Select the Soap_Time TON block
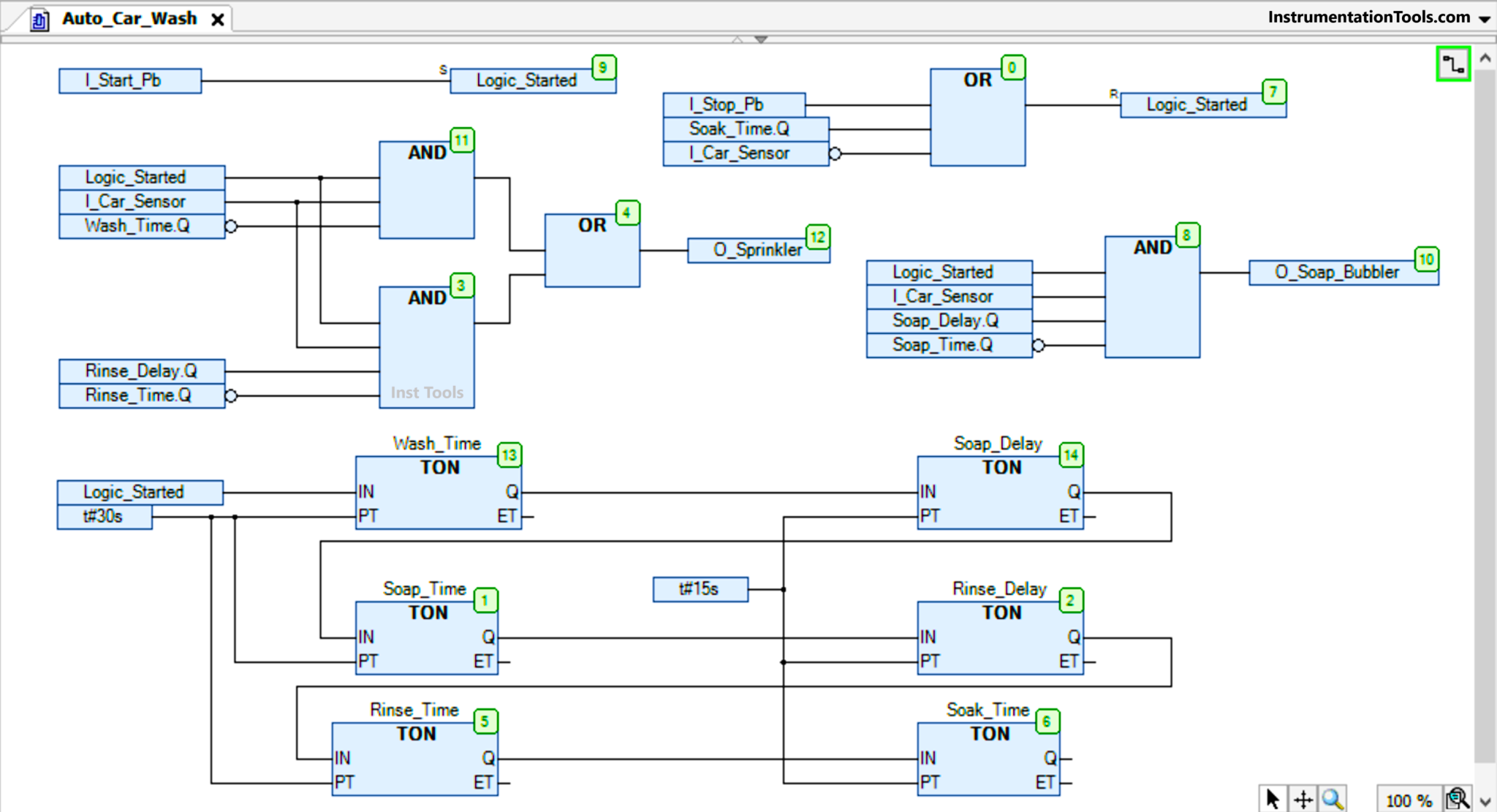Viewport: 1497px width, 812px height. 427,638
